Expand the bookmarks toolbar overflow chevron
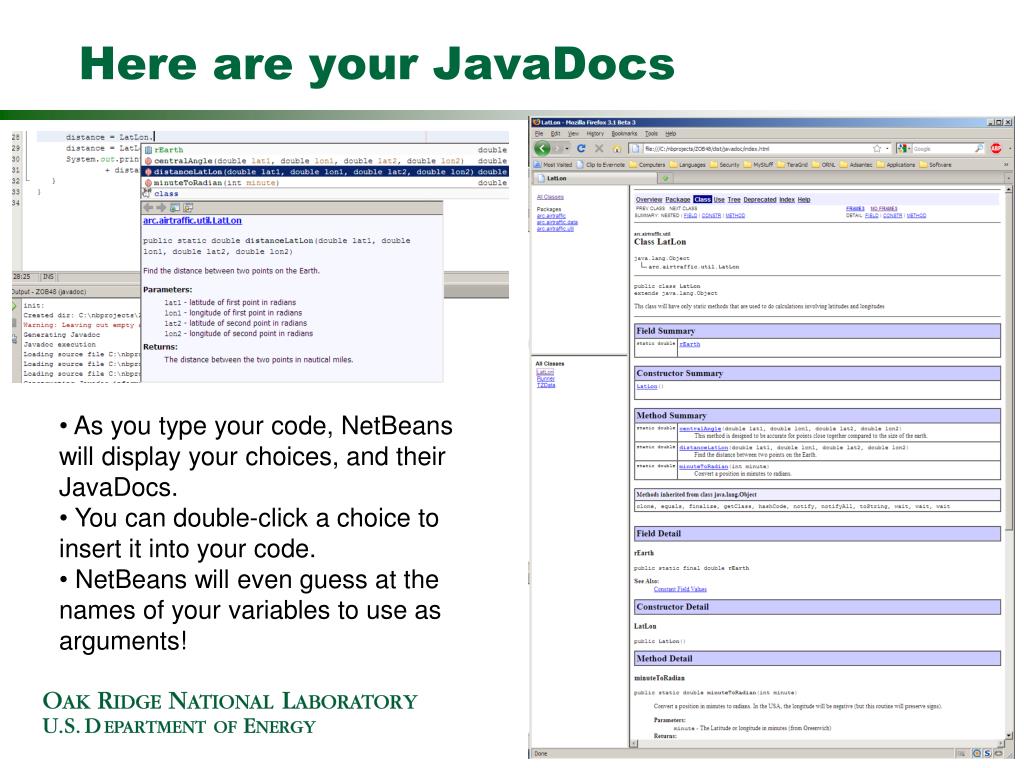This screenshot has width=1024, height=768. pyautogui.click(x=1006, y=165)
